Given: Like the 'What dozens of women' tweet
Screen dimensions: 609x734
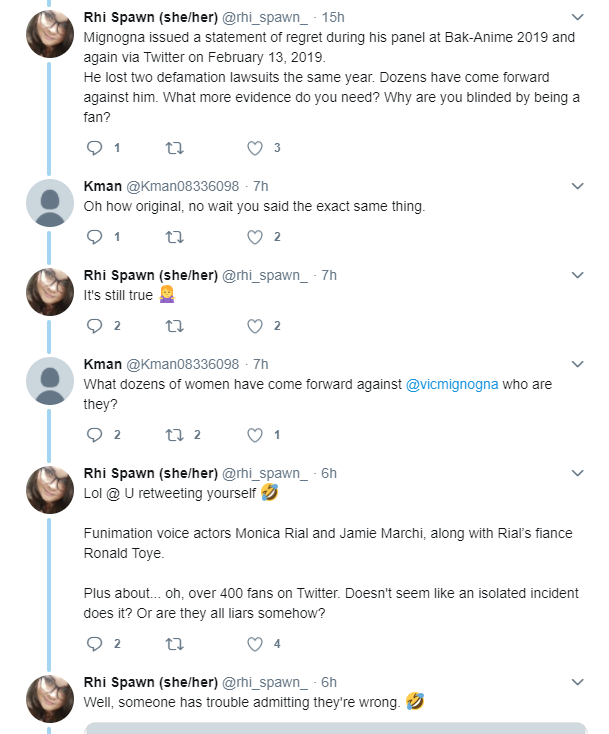Looking at the screenshot, I should click(x=255, y=435).
